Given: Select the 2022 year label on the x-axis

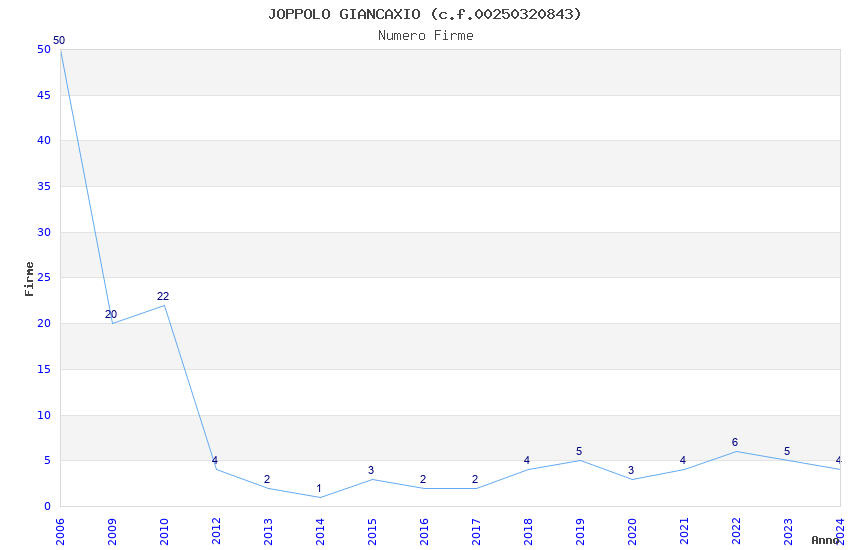Looking at the screenshot, I should tap(736, 530).
